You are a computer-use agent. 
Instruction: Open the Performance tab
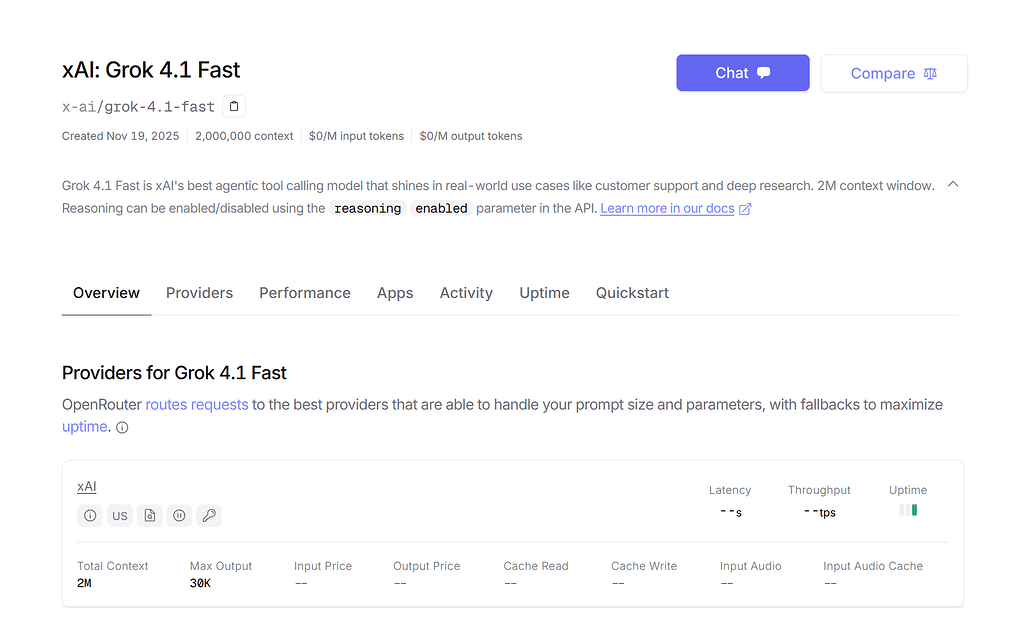(x=304, y=293)
